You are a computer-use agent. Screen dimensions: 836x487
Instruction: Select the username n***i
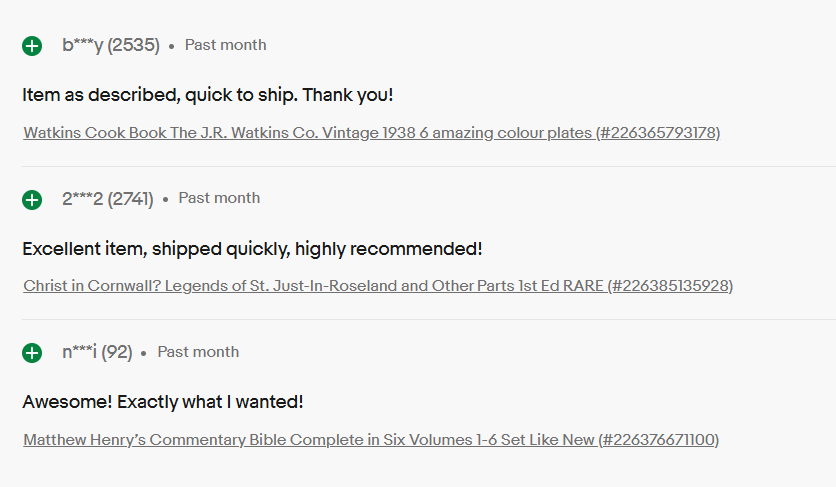(x=79, y=352)
